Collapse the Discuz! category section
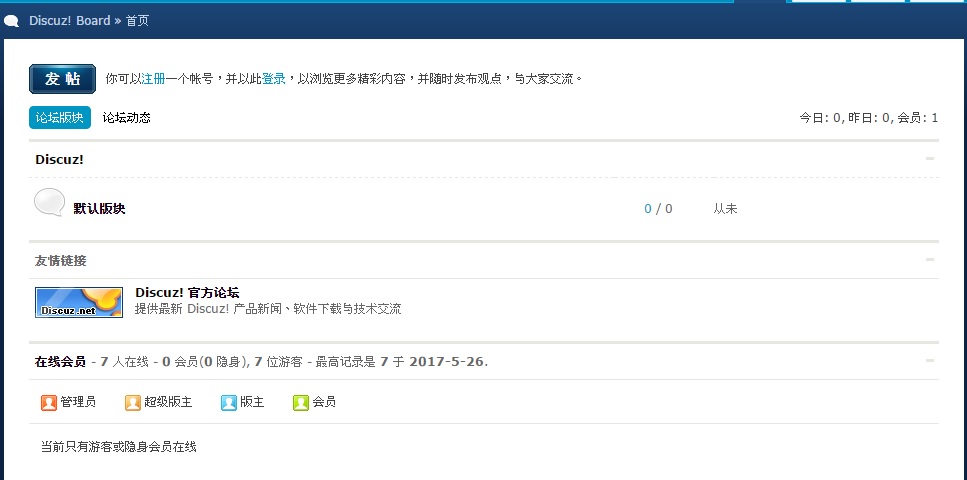Screen dimensions: 967x480 click(930, 159)
